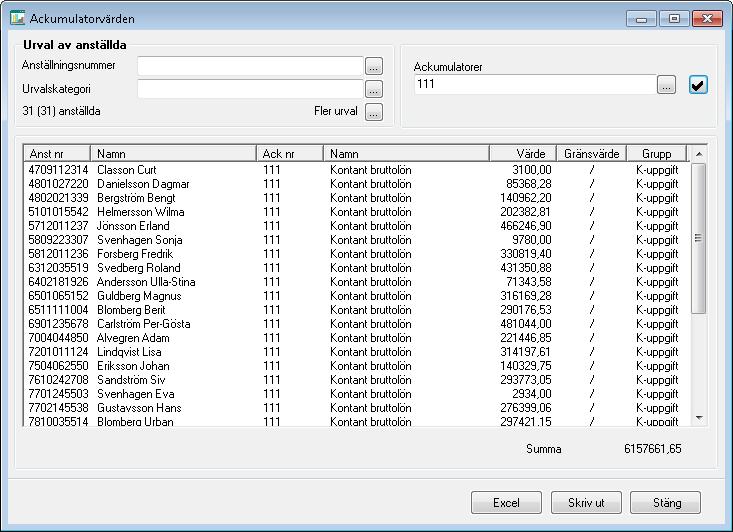This screenshot has width=733, height=532.
Task: Click the value 481044,00
Action: click(526, 324)
